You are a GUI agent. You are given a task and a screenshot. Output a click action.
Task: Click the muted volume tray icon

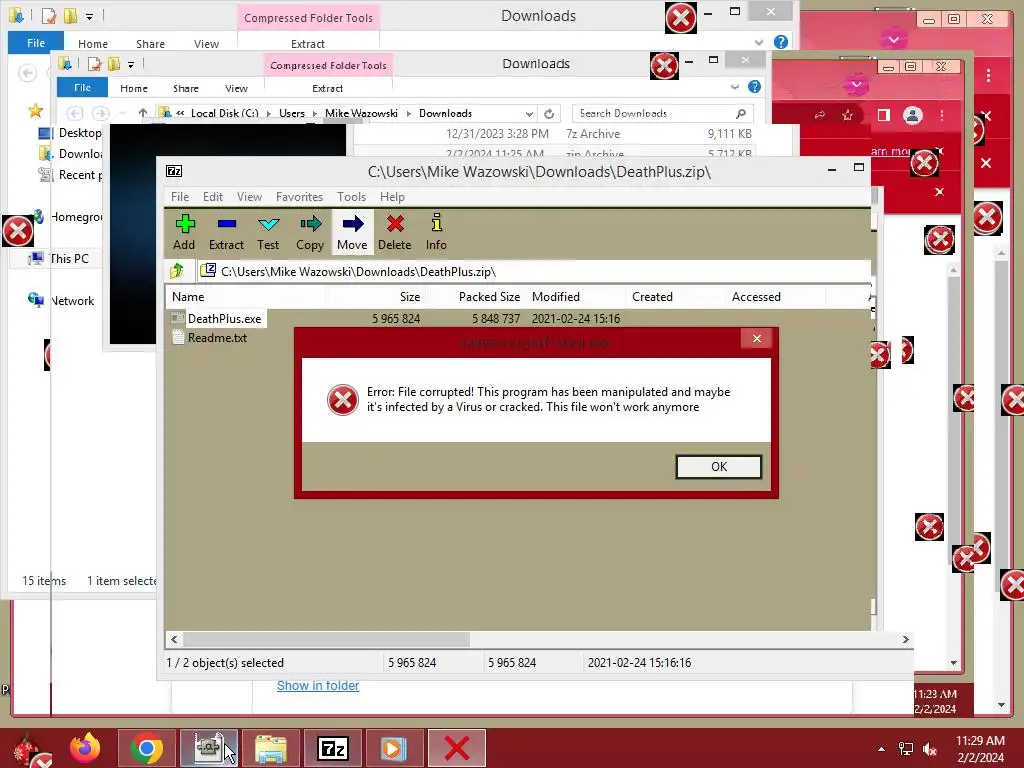[x=930, y=749]
